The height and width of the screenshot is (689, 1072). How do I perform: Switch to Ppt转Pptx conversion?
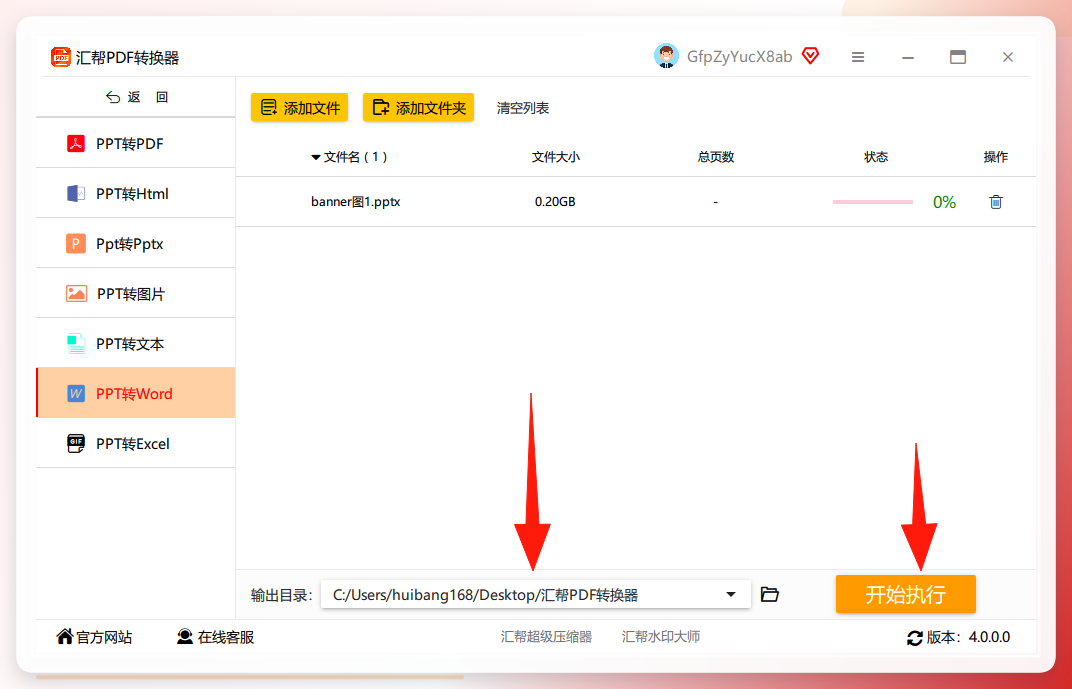135,243
